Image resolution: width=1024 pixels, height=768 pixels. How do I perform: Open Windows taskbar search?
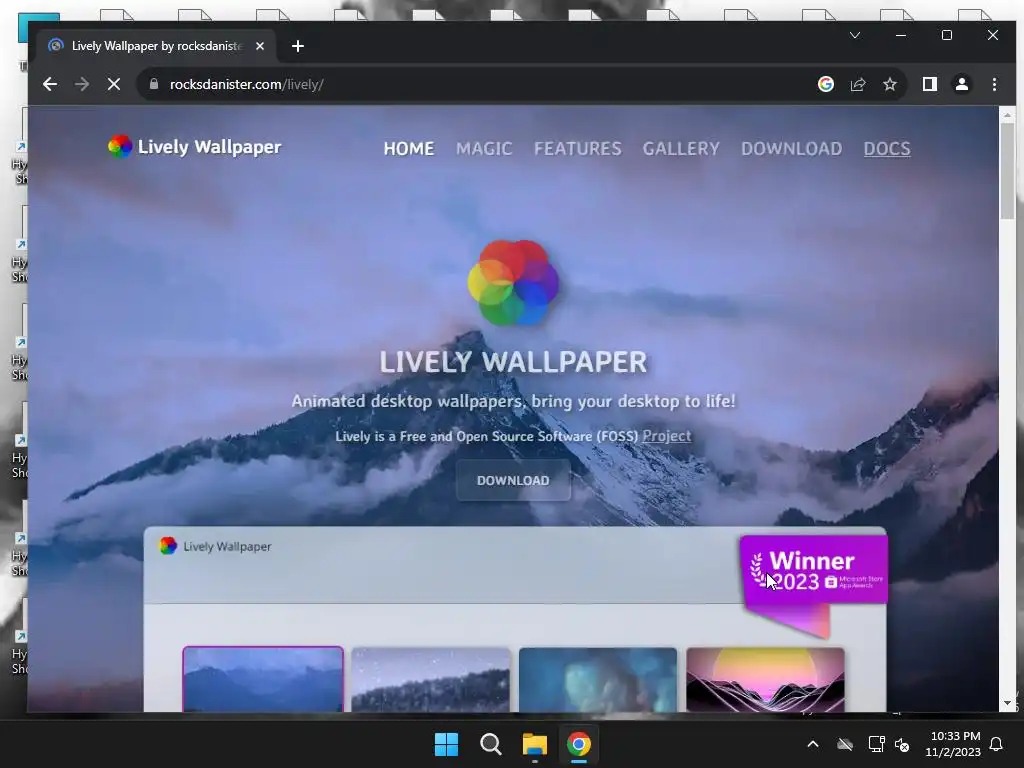point(490,744)
